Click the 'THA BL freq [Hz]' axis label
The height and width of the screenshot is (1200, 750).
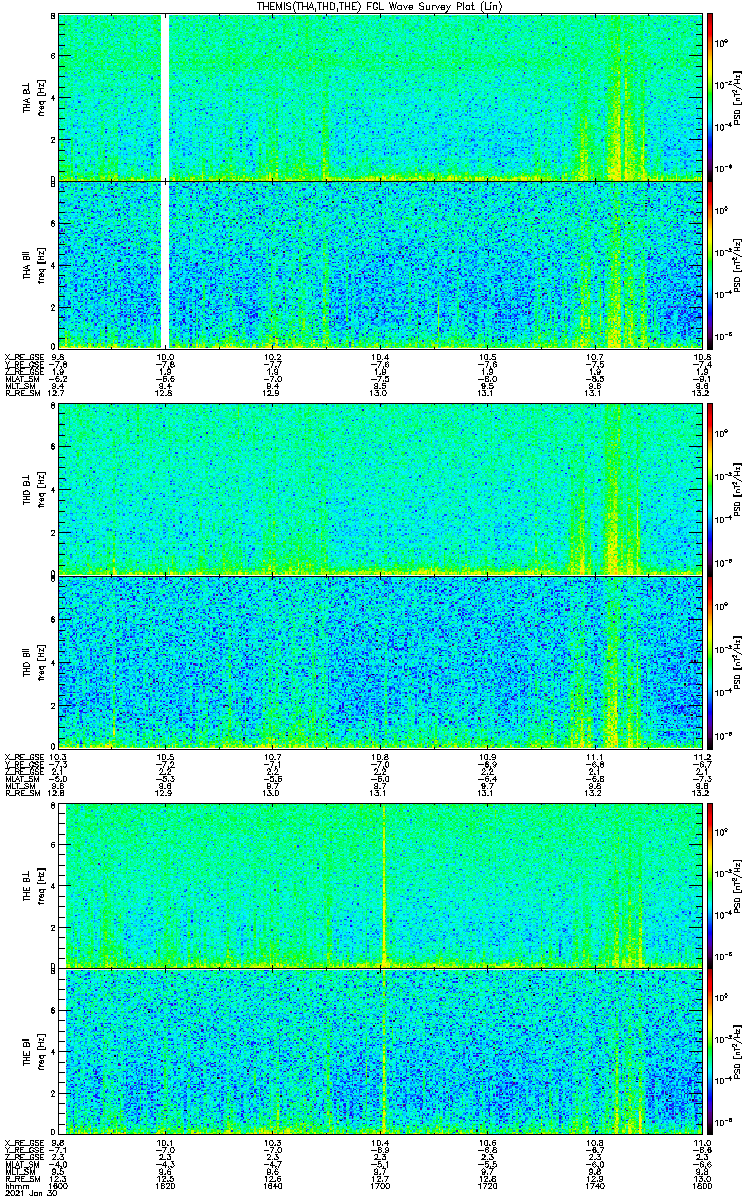(x=34, y=98)
